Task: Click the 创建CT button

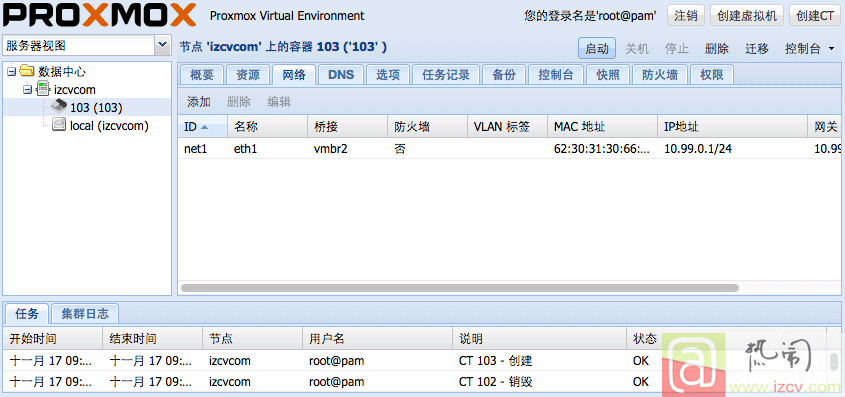Action: tap(815, 16)
